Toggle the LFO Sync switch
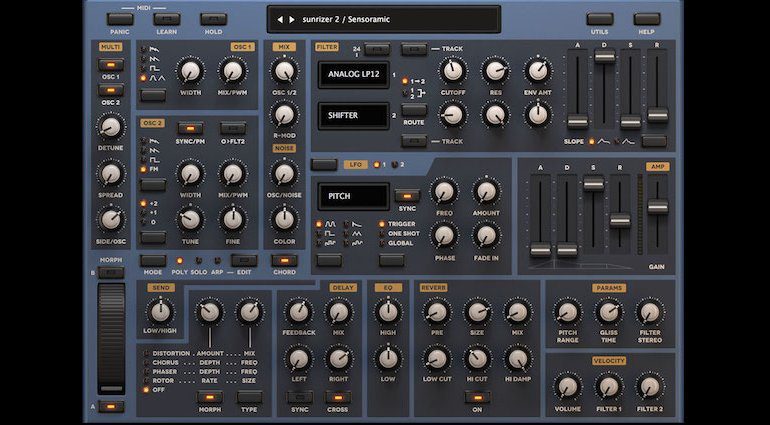 tap(406, 196)
